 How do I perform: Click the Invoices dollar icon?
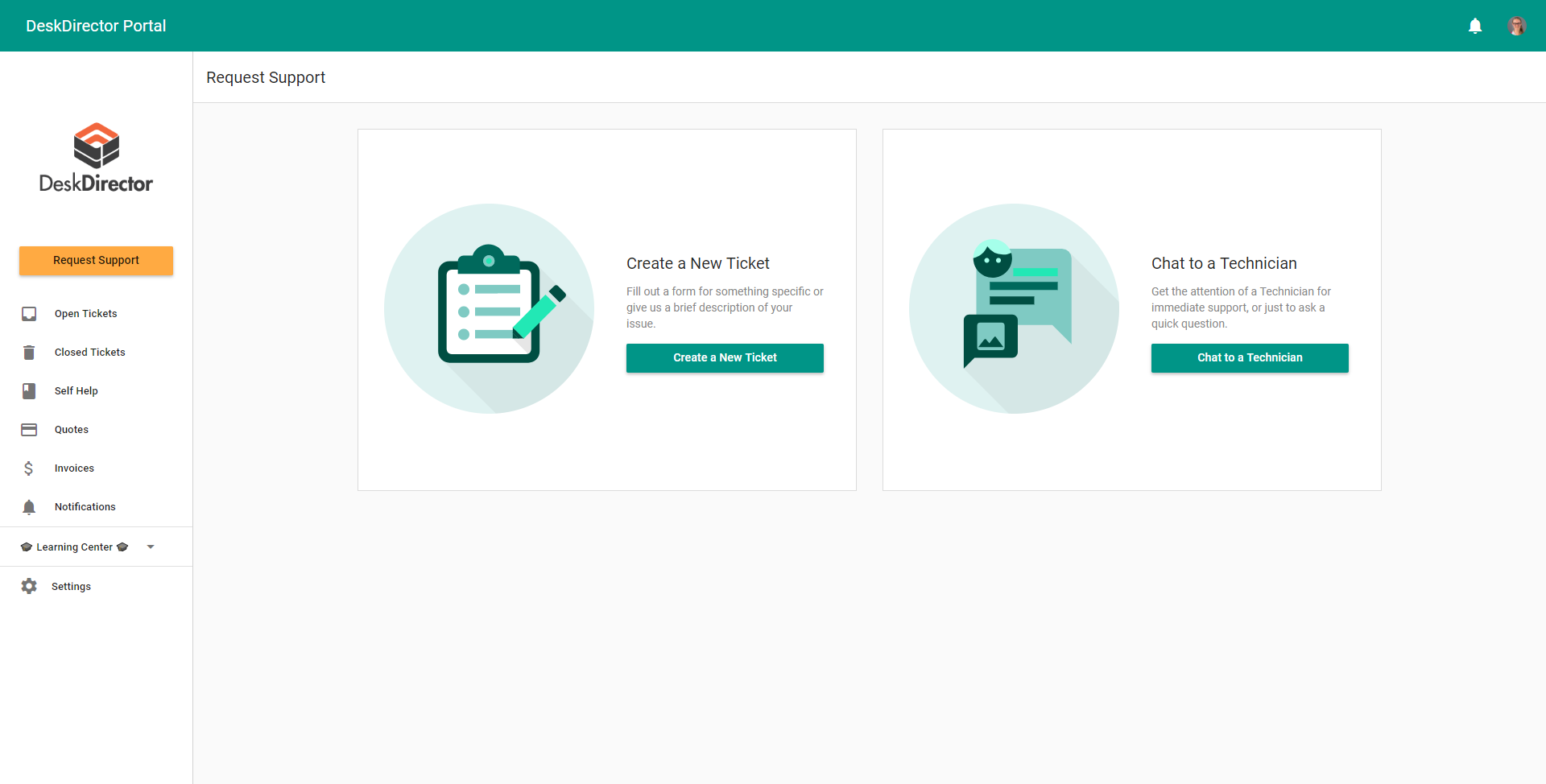[29, 468]
